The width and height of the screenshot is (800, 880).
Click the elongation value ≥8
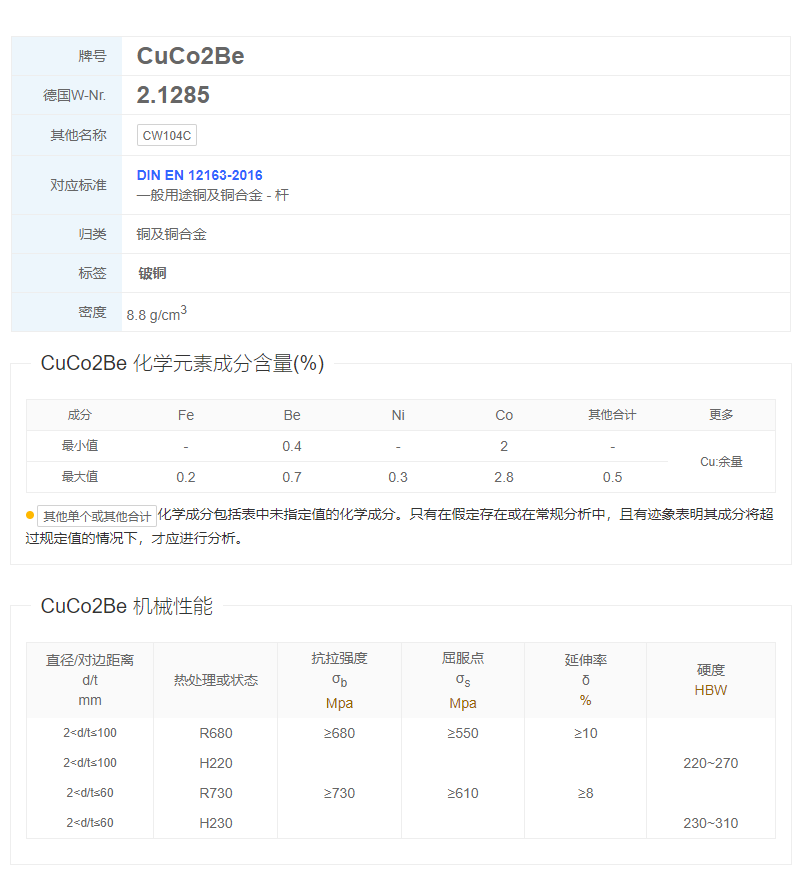pos(586,793)
